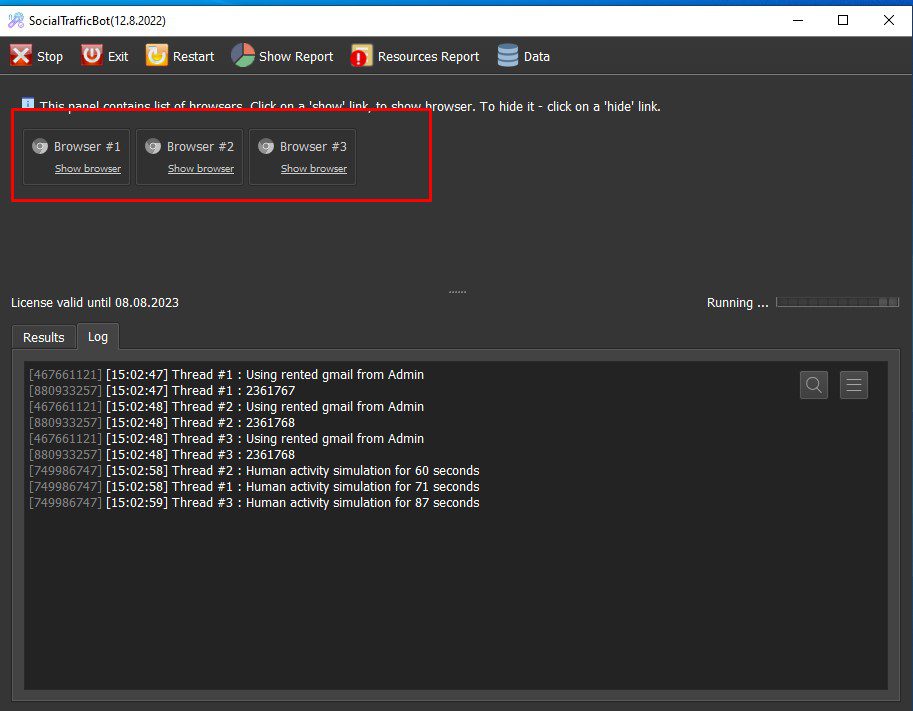Image resolution: width=913 pixels, height=711 pixels.
Task: Click the Restart arrow icon
Action: click(157, 56)
